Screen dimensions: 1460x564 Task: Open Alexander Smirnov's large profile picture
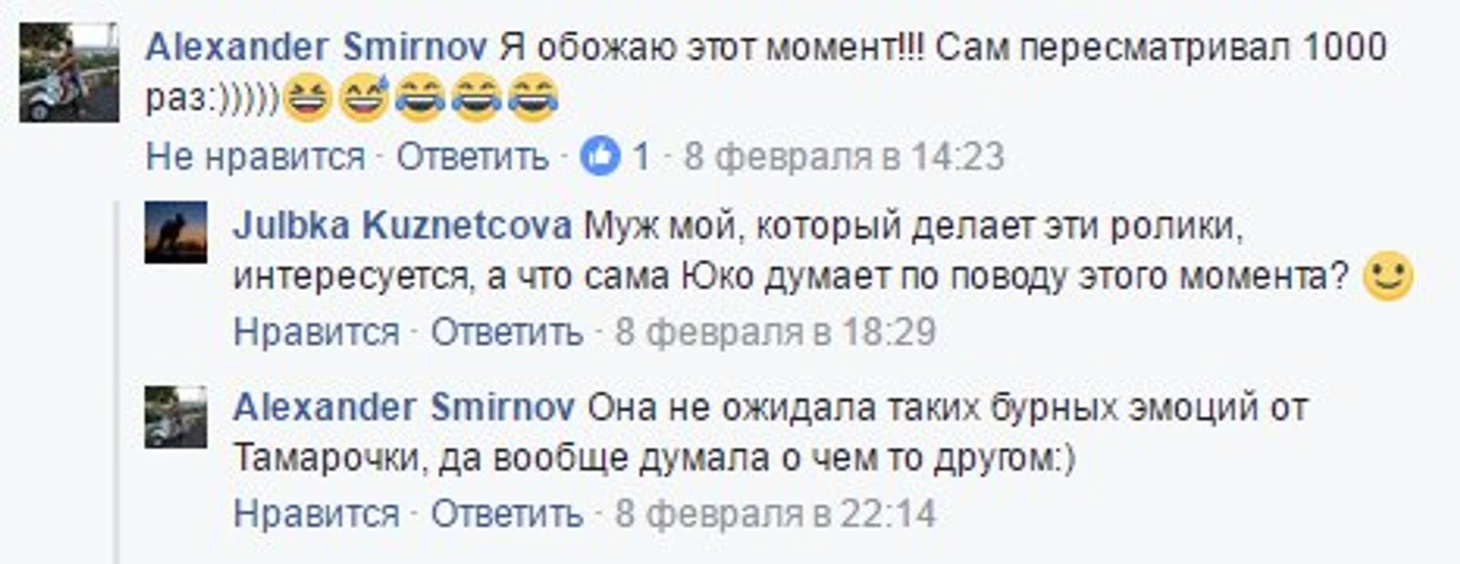[69, 72]
